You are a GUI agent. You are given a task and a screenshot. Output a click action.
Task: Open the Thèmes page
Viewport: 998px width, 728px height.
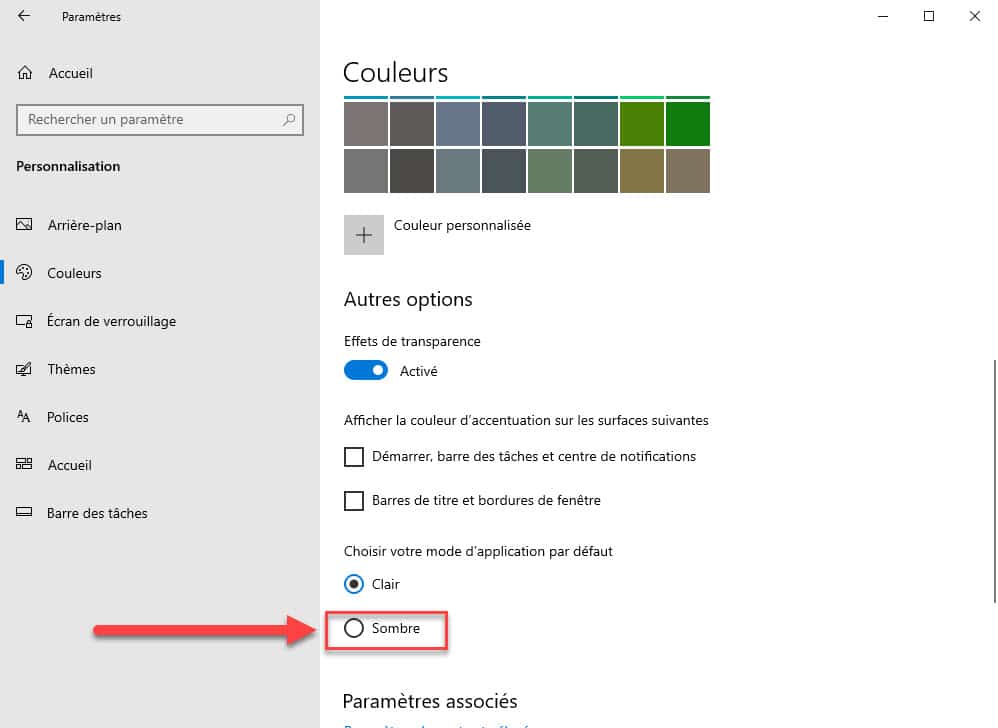pos(71,369)
